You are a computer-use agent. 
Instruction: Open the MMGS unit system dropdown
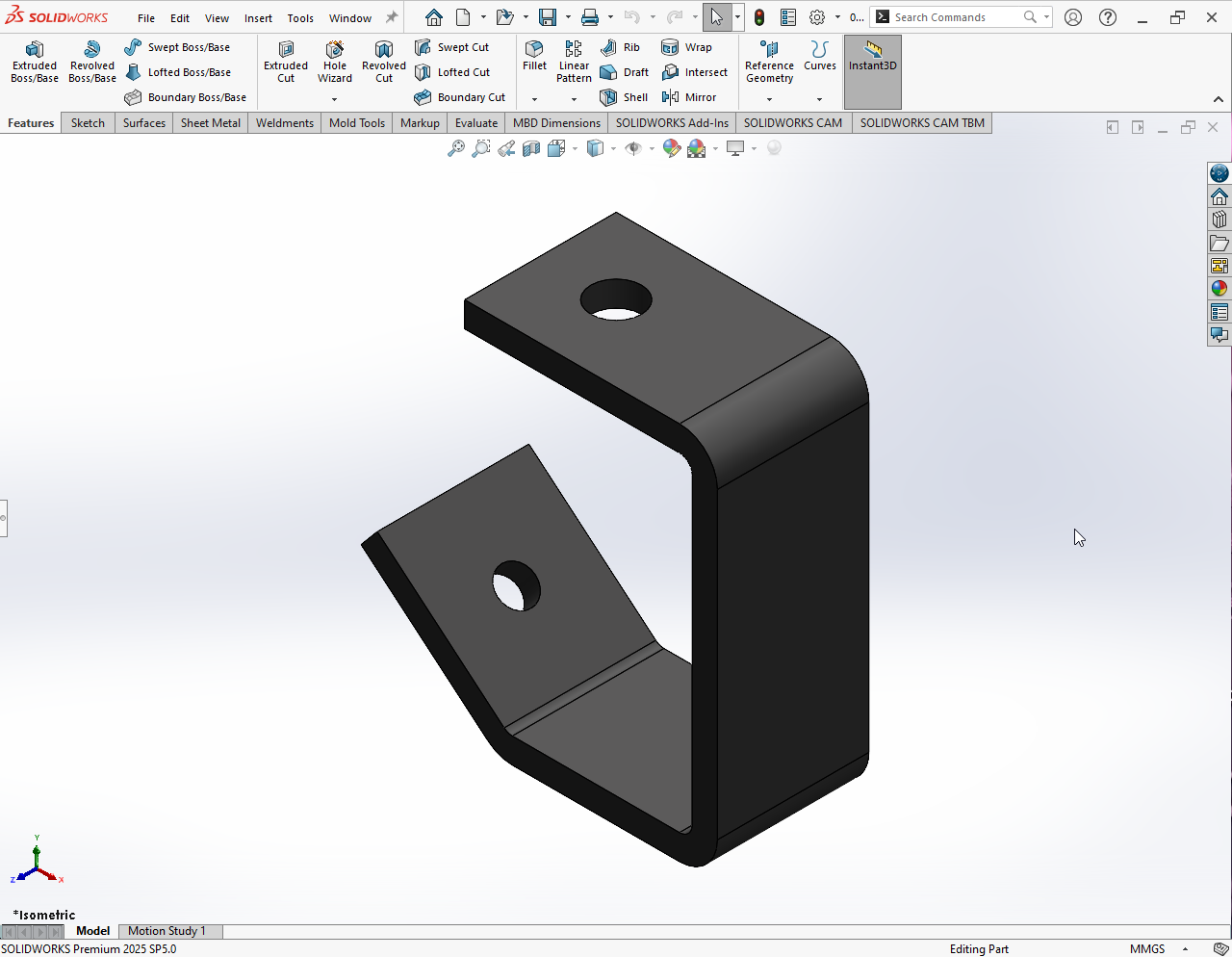1185,949
